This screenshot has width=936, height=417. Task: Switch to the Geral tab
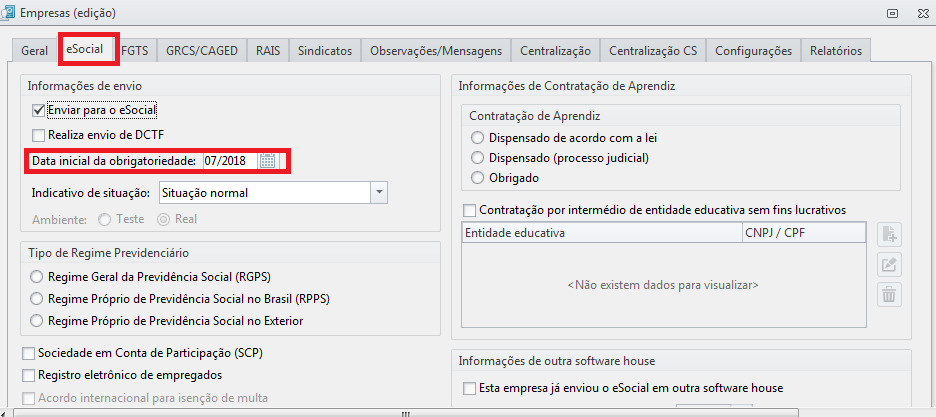pyautogui.click(x=35, y=51)
